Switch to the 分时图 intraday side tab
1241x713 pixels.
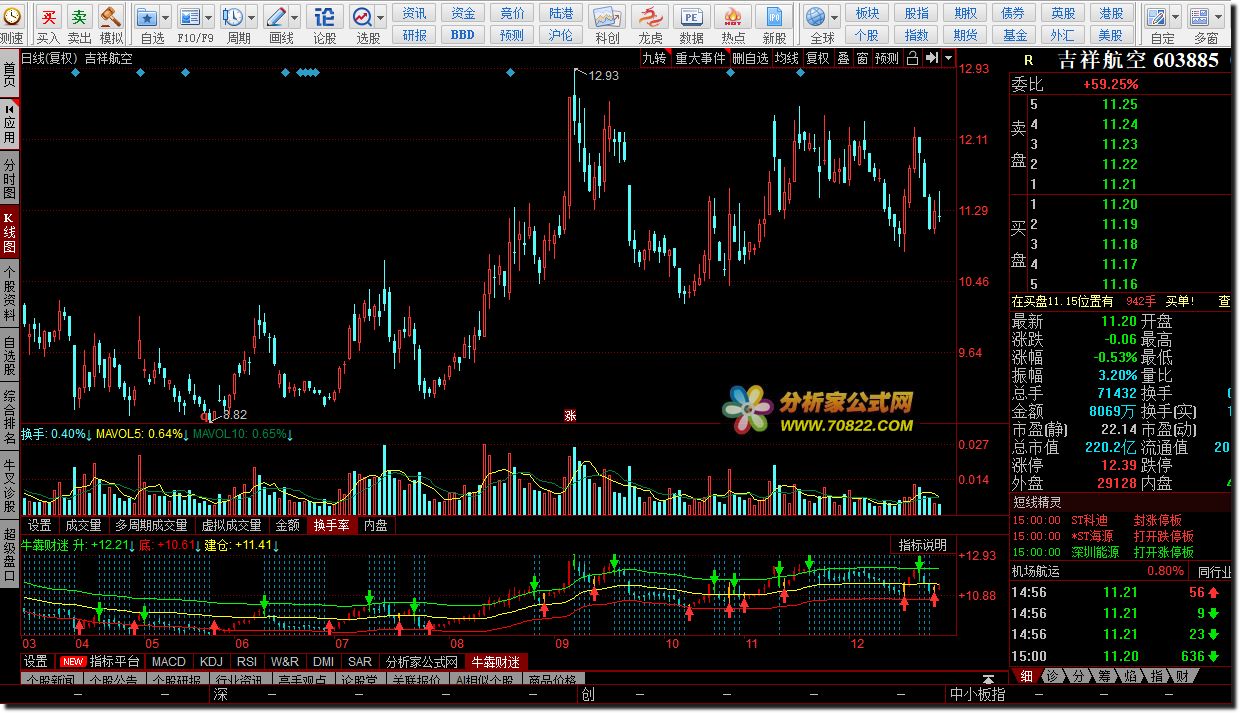coord(9,179)
